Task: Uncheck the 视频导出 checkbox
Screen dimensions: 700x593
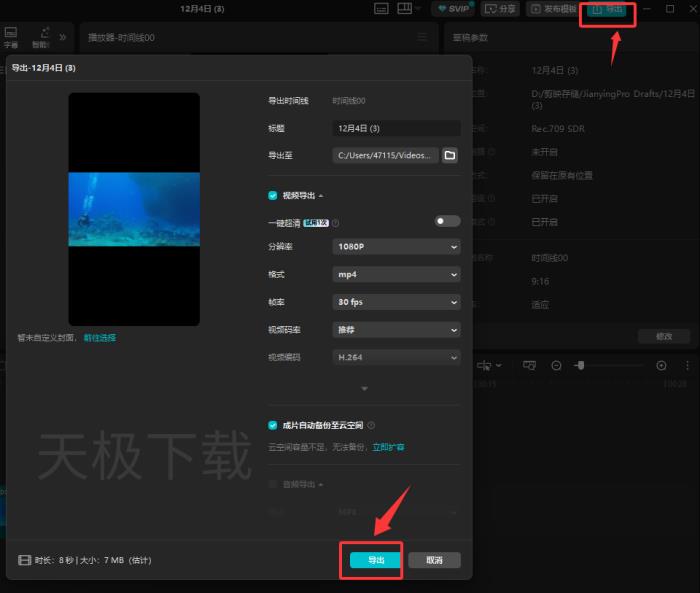Action: click(x=272, y=196)
